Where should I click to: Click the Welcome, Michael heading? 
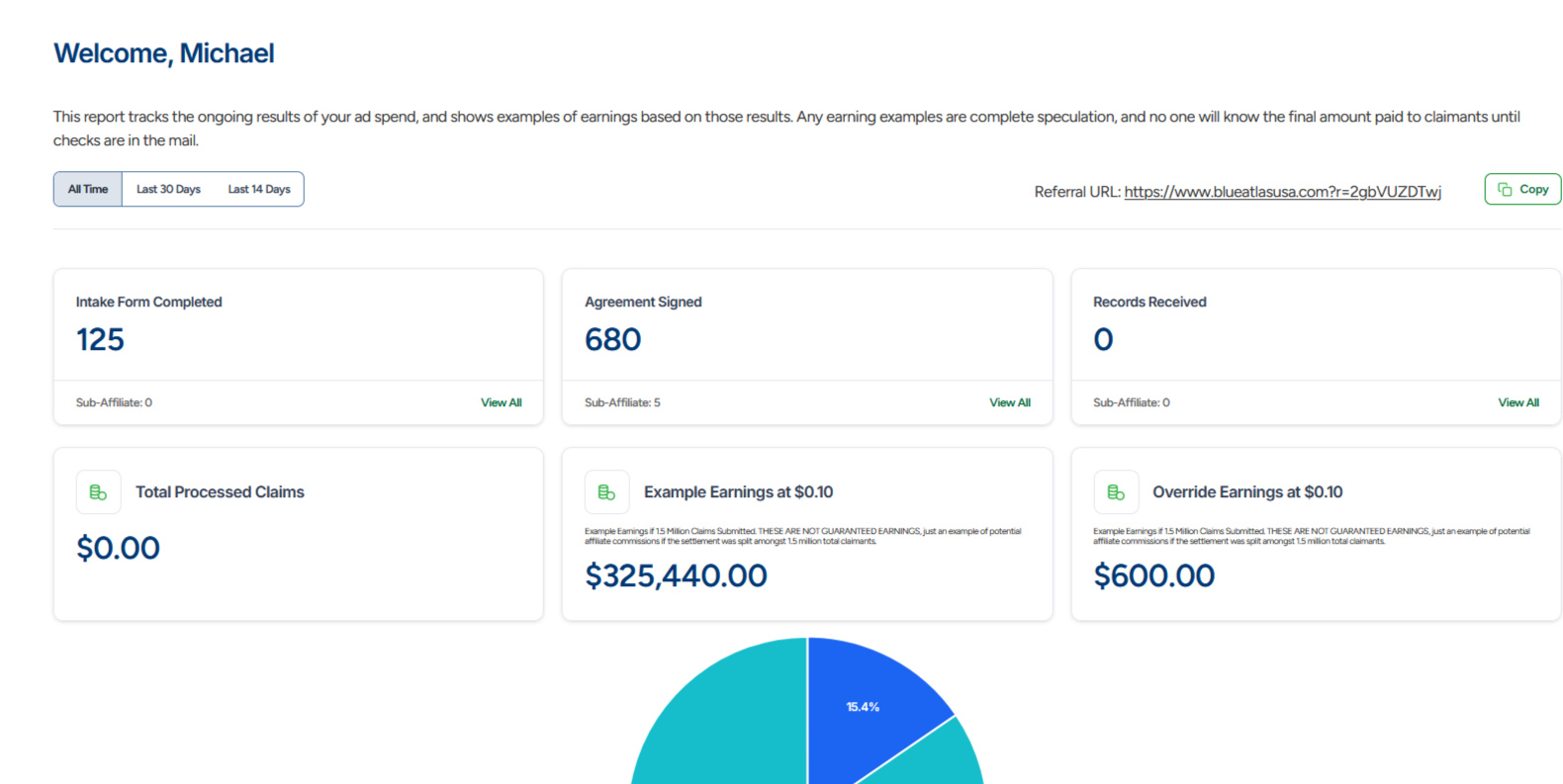164,53
